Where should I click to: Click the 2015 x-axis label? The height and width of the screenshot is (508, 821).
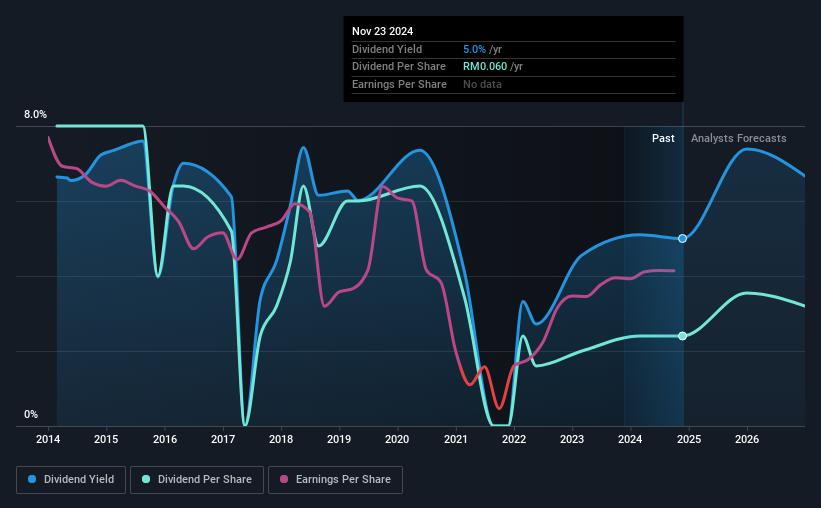coord(106,439)
